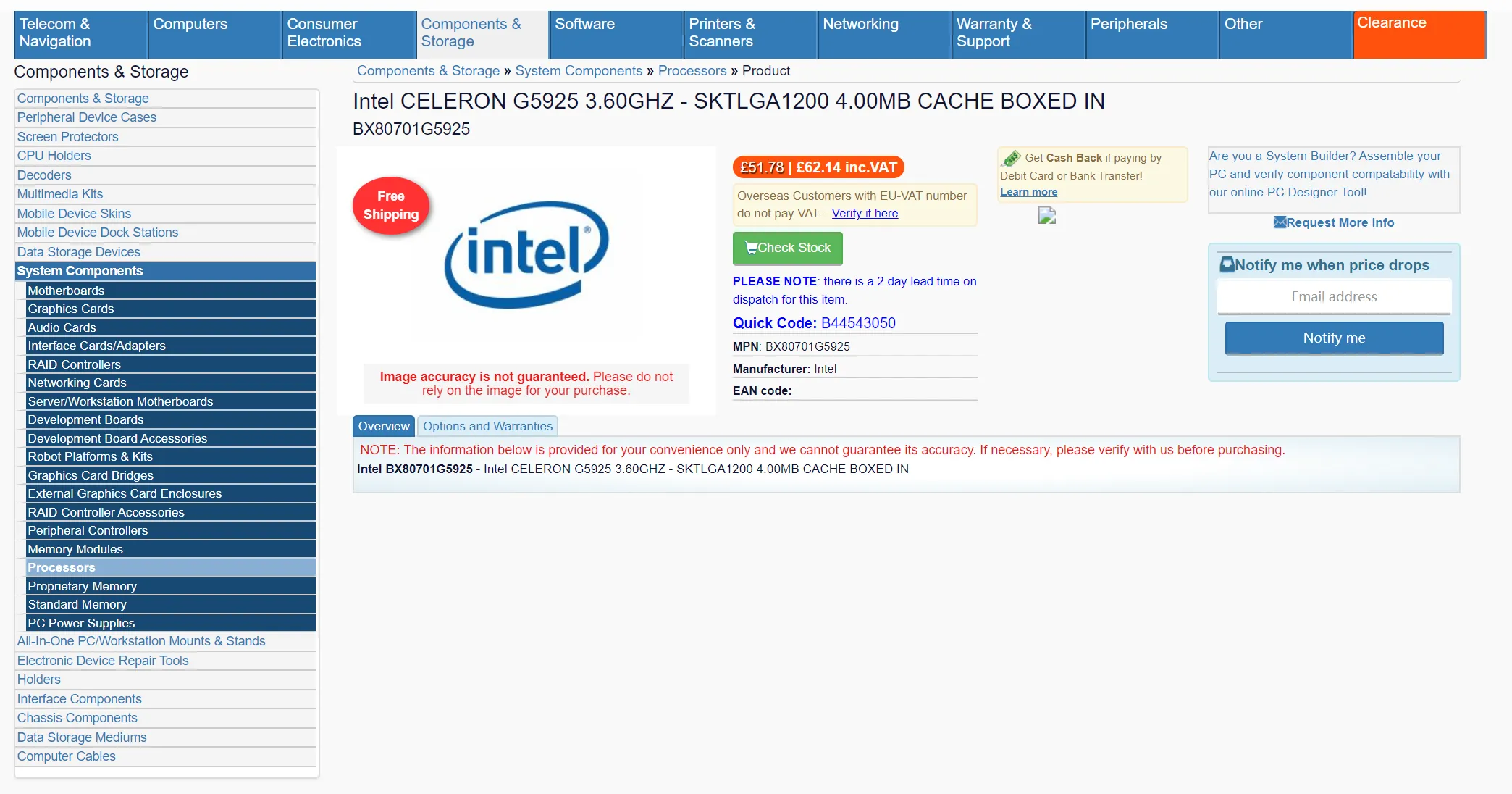Screen dimensions: 1512x794
Task: Open Memory Modules subcategory
Action: point(171,549)
